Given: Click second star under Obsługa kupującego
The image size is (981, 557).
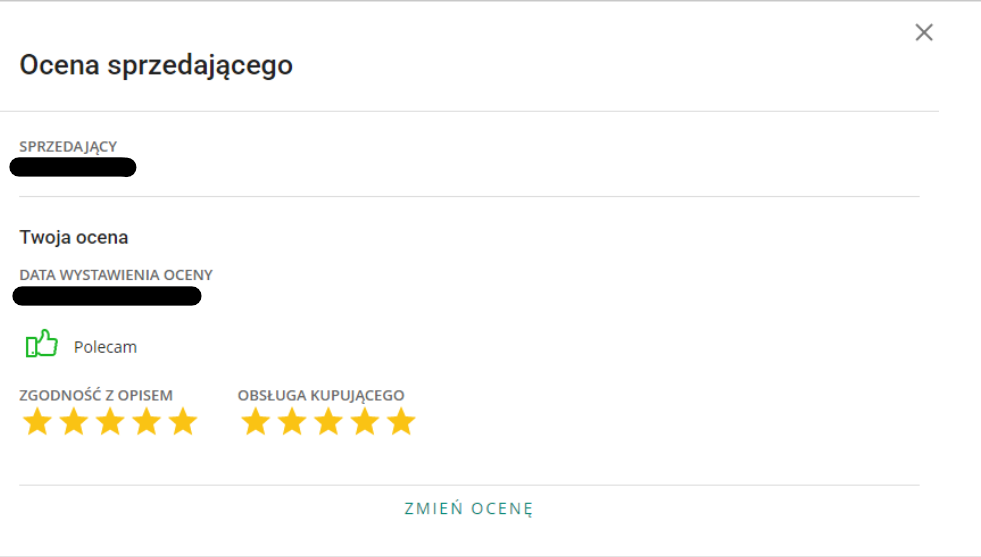Looking at the screenshot, I should (292, 421).
